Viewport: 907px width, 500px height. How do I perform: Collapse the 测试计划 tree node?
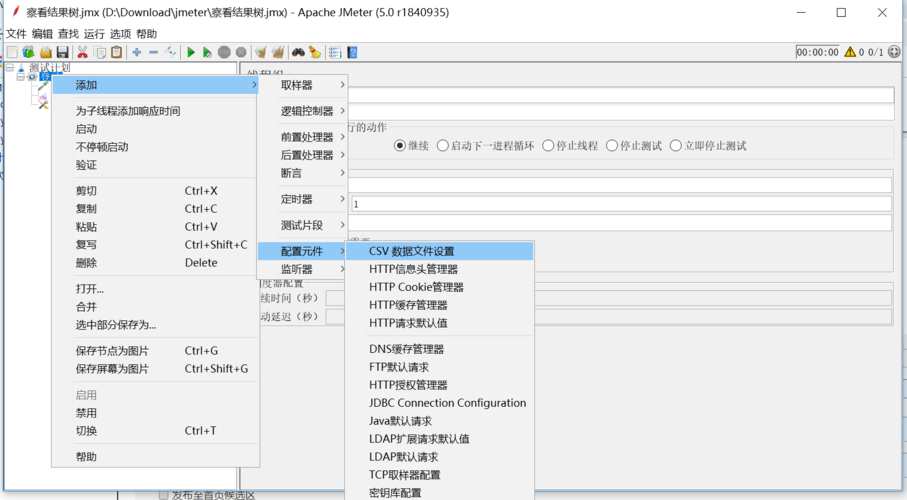pos(10,68)
